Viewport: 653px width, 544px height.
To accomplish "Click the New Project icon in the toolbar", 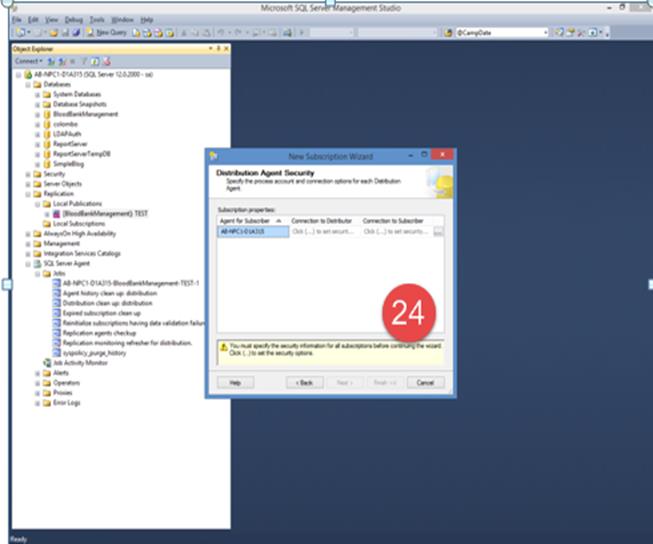I will click(20, 32).
